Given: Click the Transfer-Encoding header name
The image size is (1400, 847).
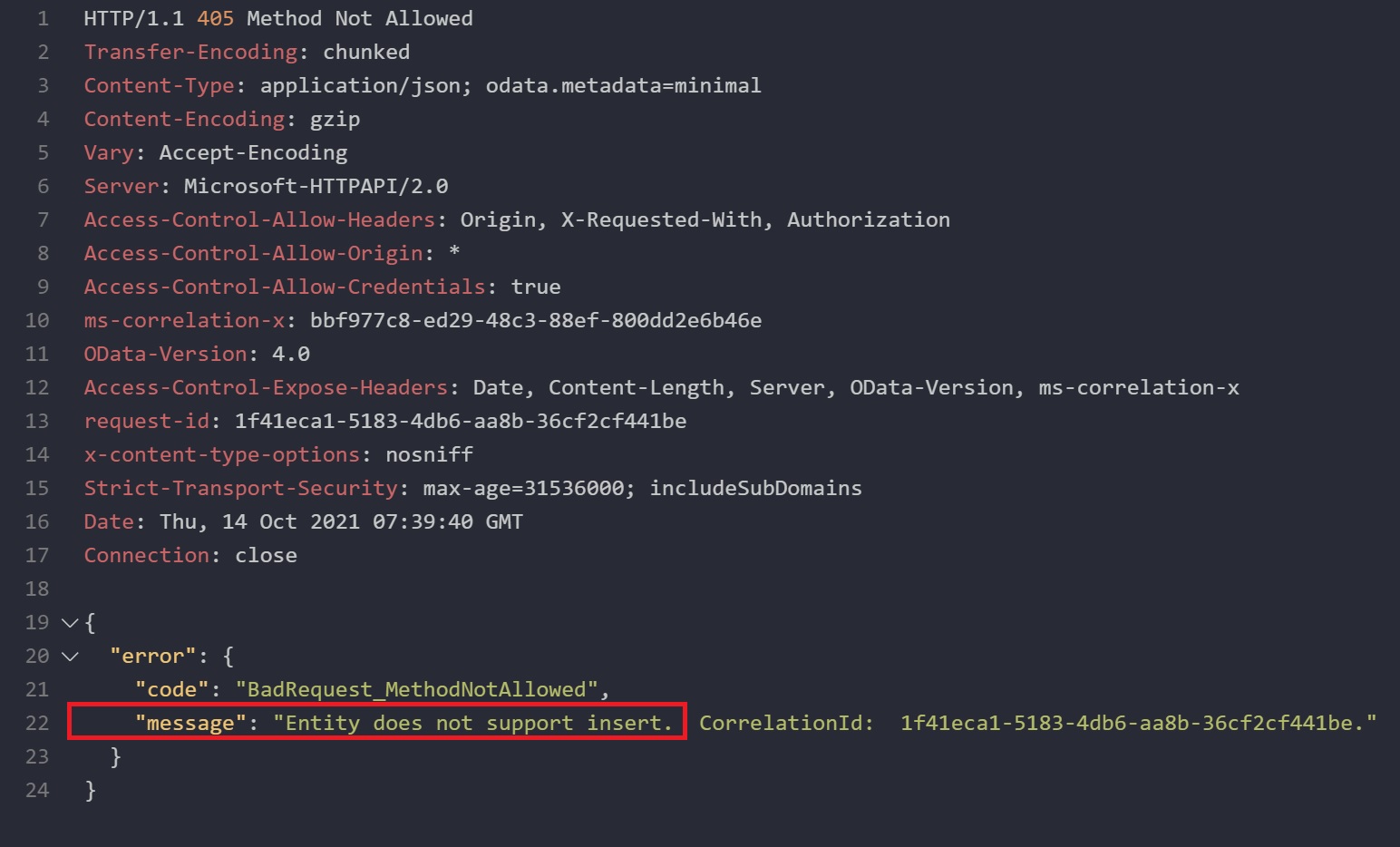Looking at the screenshot, I should (190, 53).
